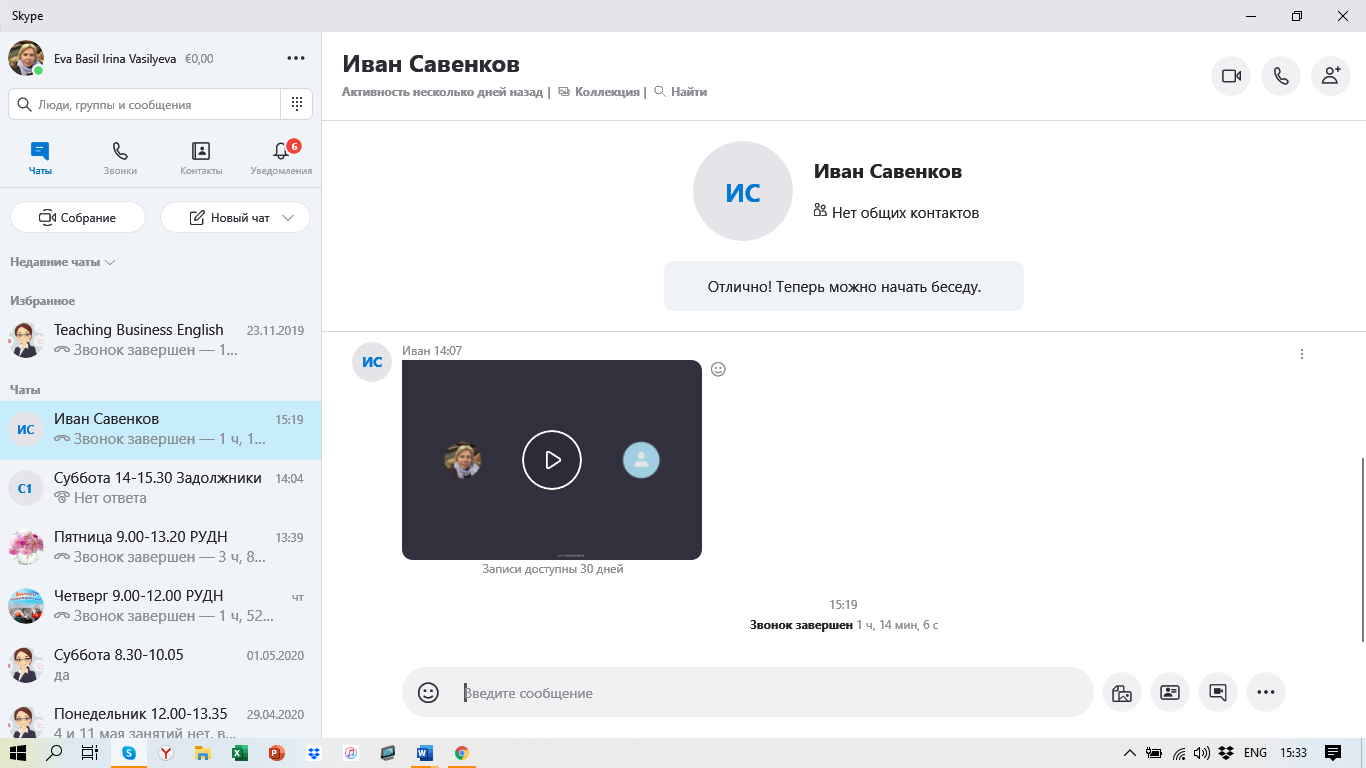Click the add person to chat icon
Screen dimensions: 1366x768
(1330, 76)
